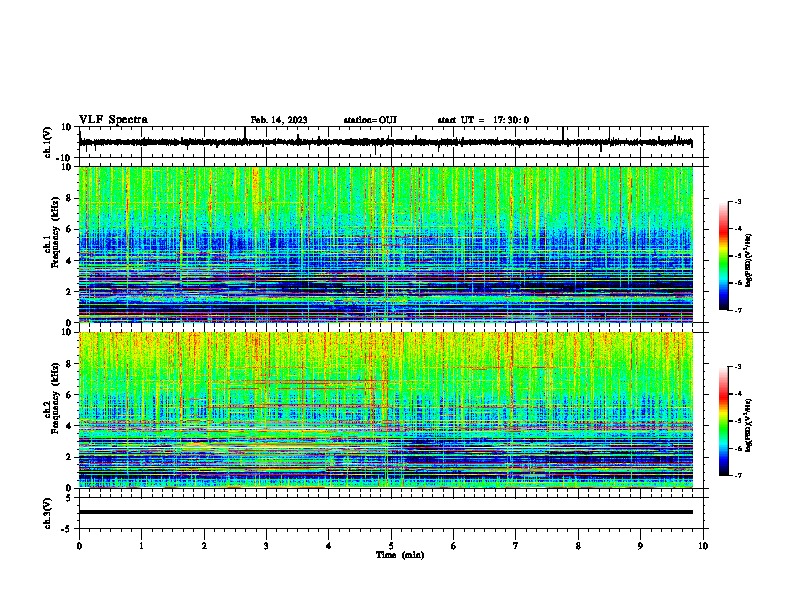Click inside the ch.1 spectrogram plot

(x=385, y=244)
